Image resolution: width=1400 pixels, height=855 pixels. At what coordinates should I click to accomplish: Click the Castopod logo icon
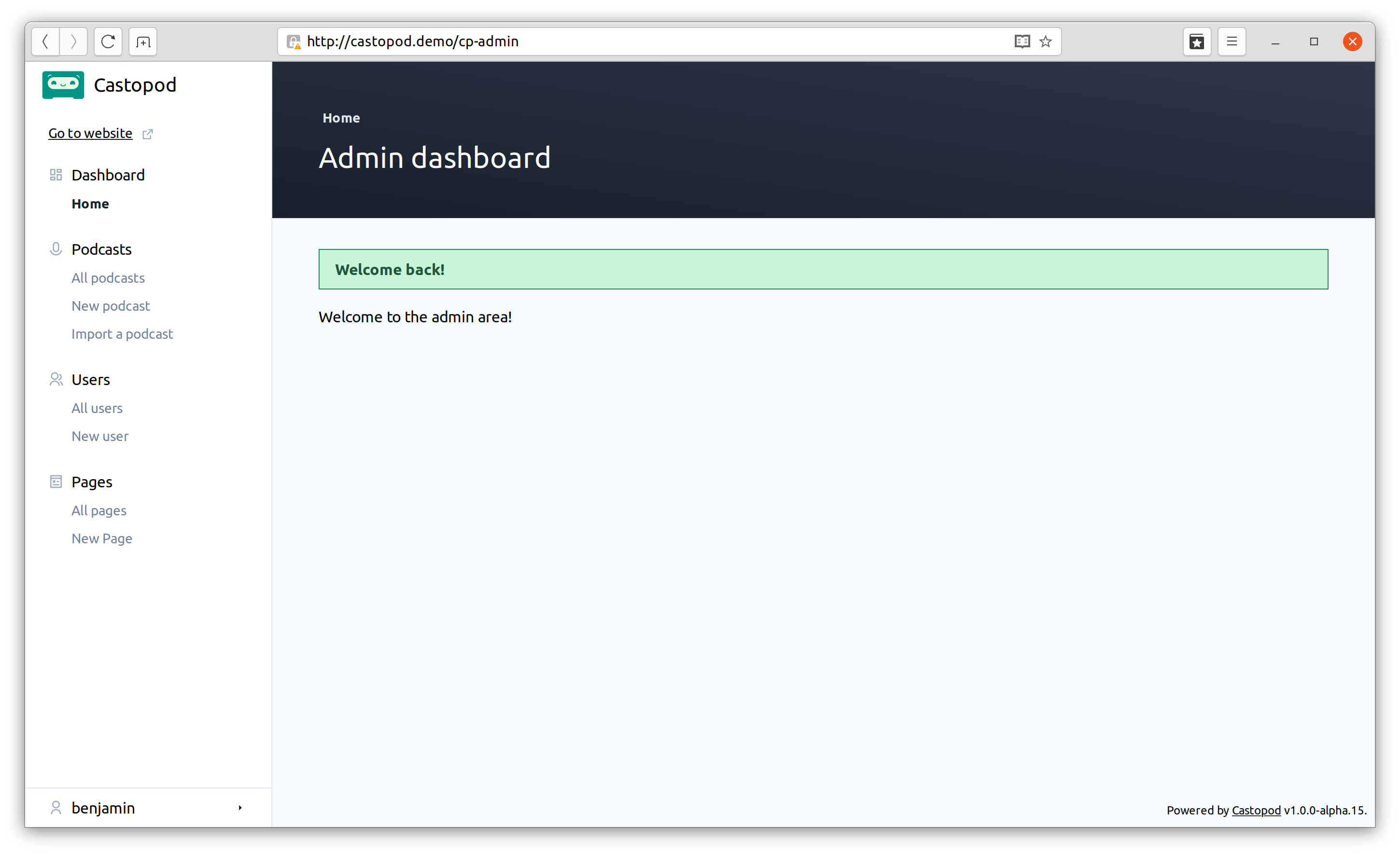coord(63,84)
